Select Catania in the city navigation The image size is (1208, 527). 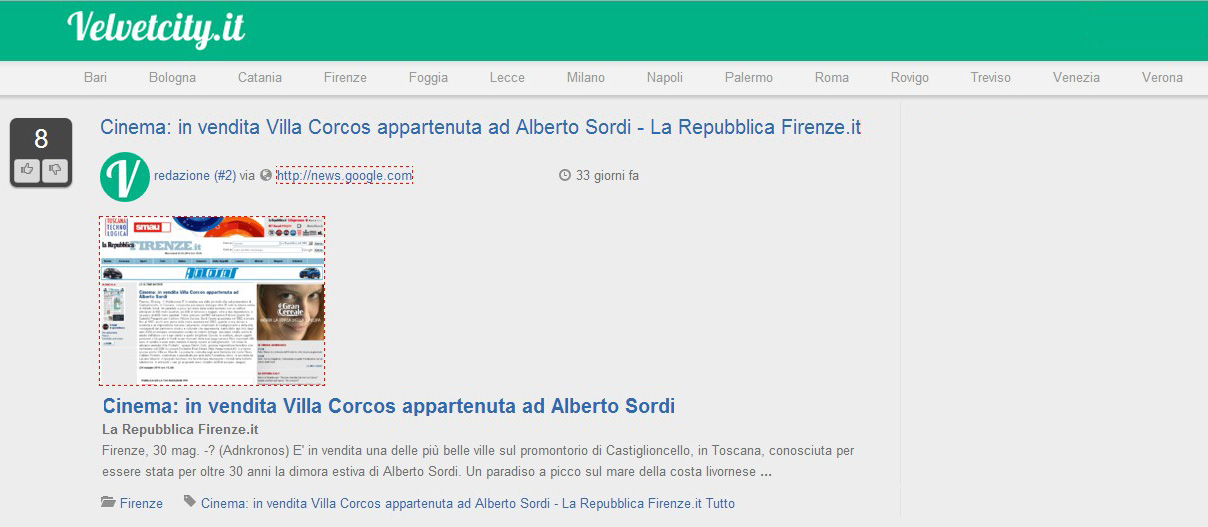tap(260, 77)
